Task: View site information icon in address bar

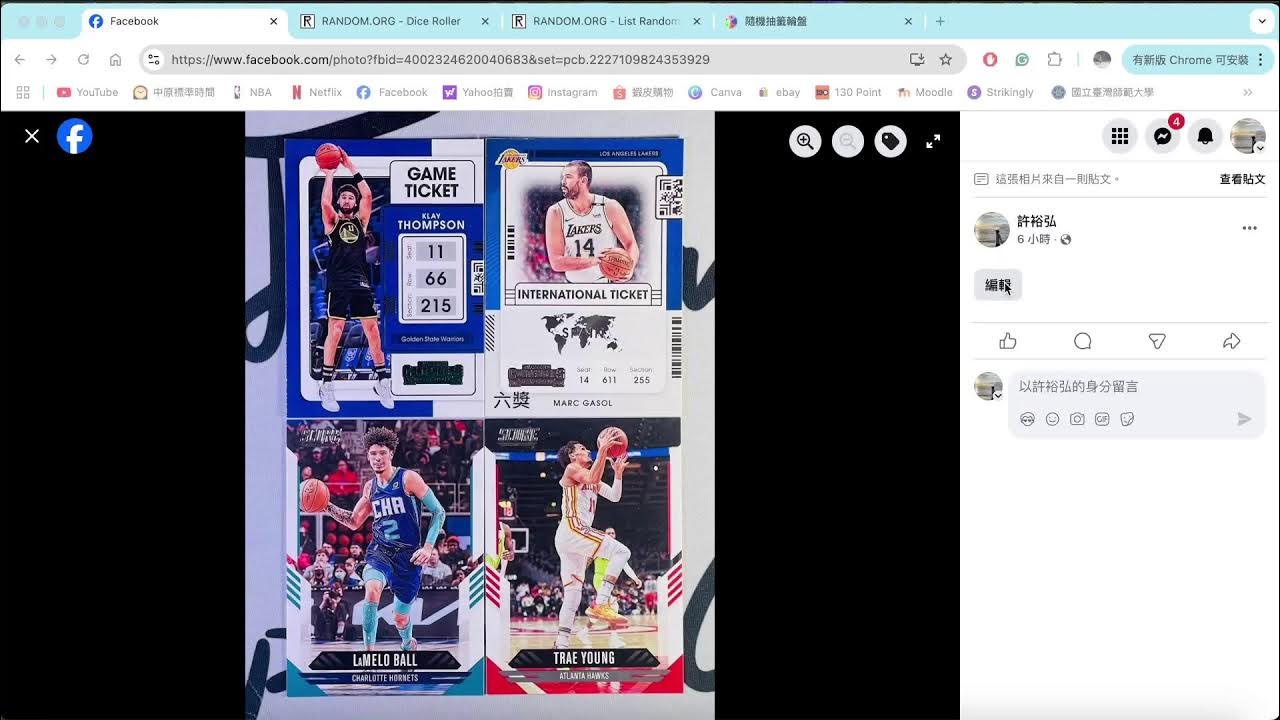Action: pyautogui.click(x=153, y=60)
